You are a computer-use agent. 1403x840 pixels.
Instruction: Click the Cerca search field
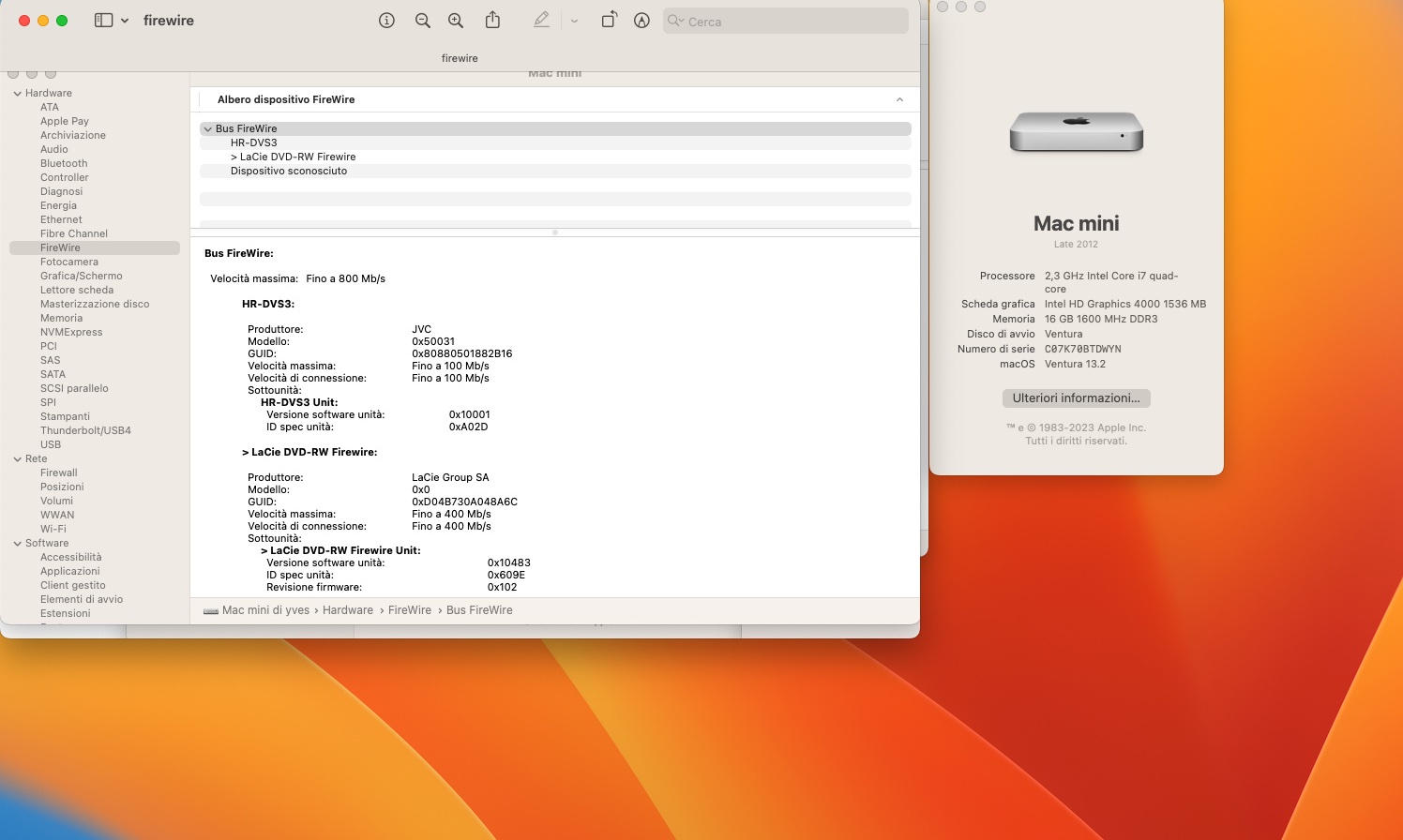[x=786, y=21]
